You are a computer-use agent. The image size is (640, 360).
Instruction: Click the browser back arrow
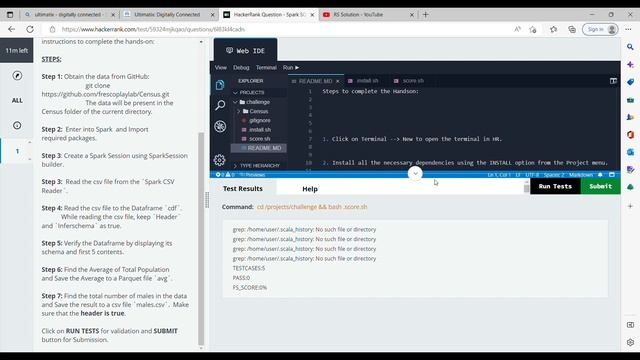coord(11,29)
